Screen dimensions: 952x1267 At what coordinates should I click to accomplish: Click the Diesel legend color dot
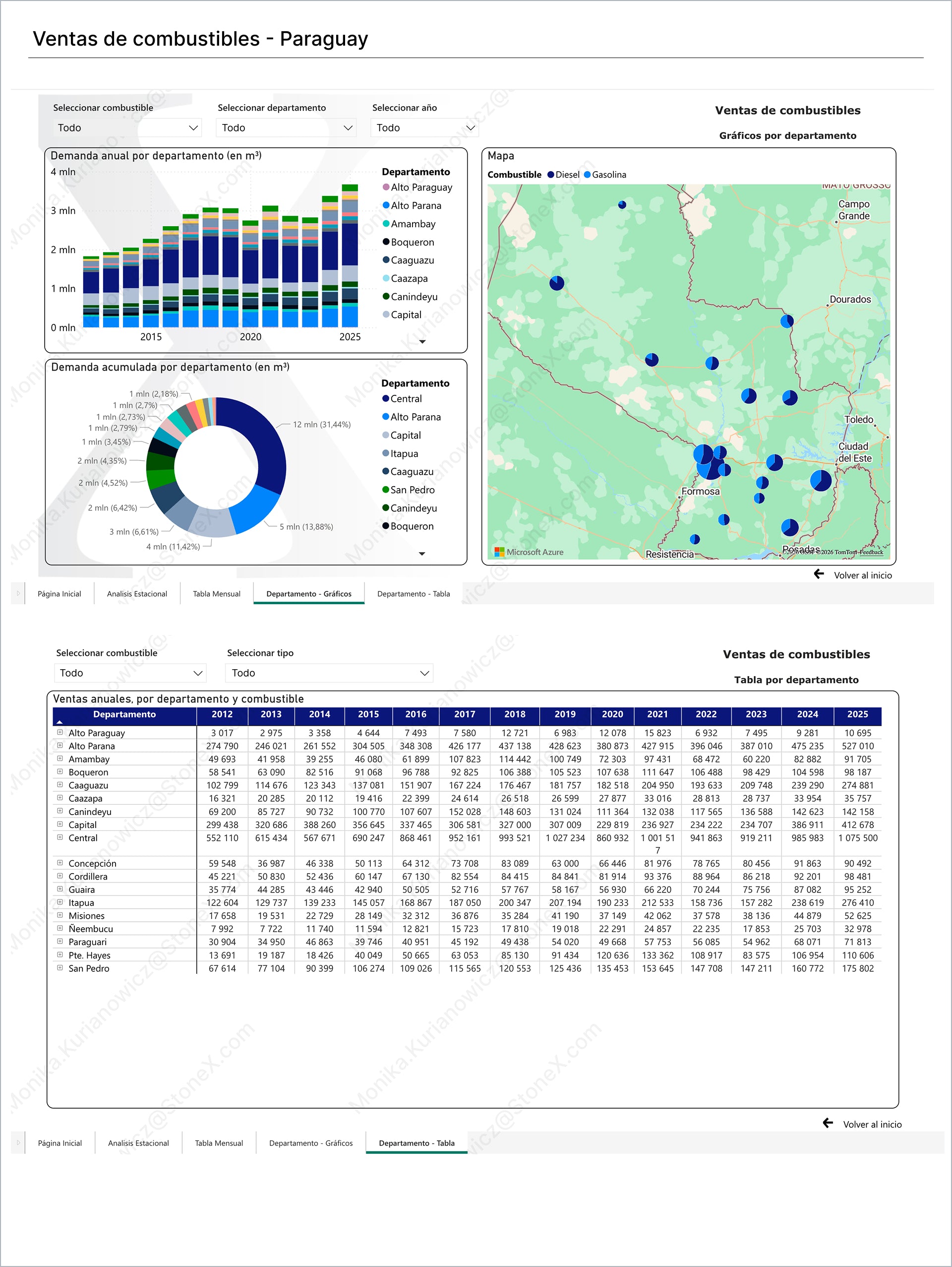(551, 175)
